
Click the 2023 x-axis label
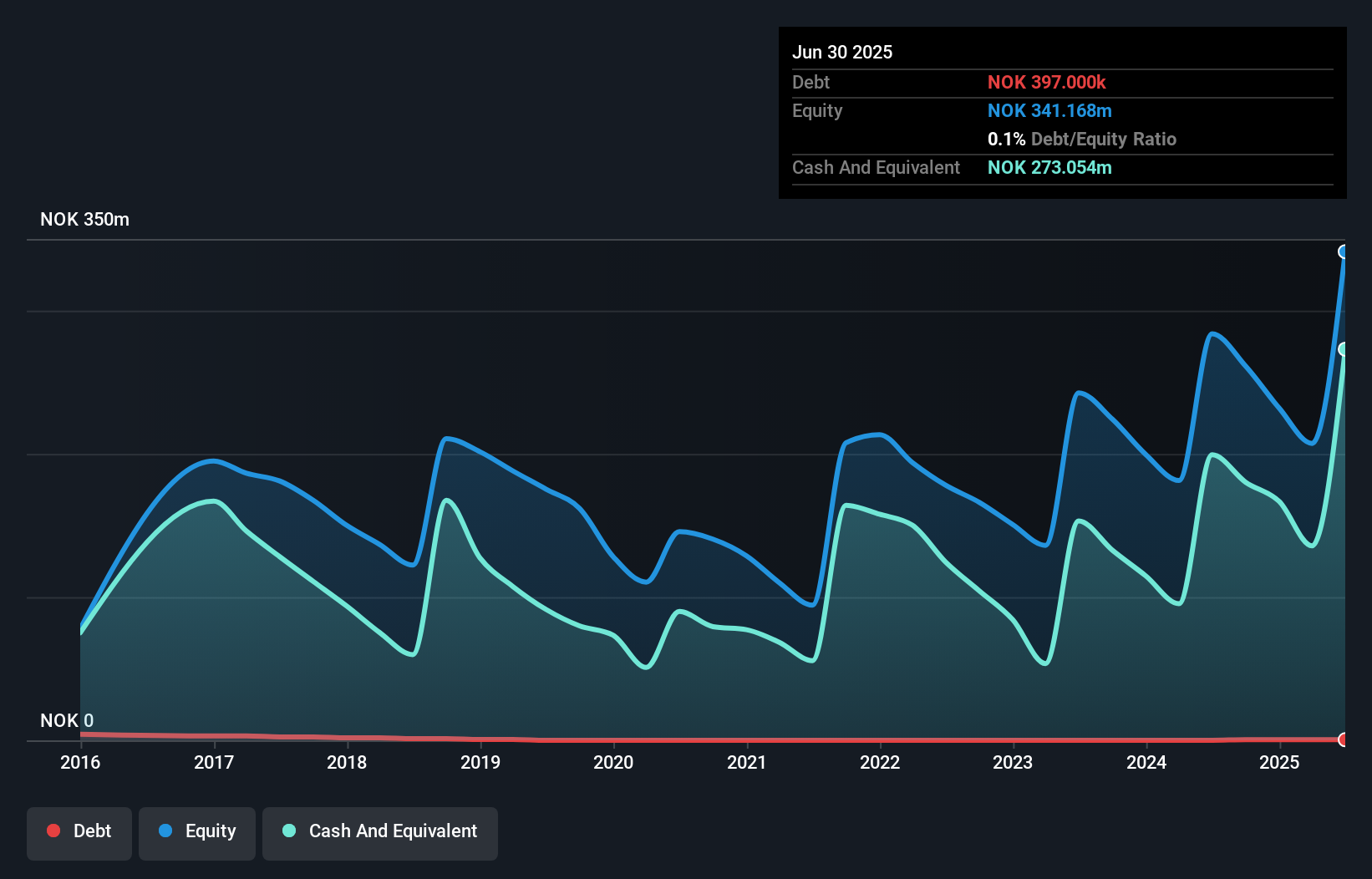1013,762
